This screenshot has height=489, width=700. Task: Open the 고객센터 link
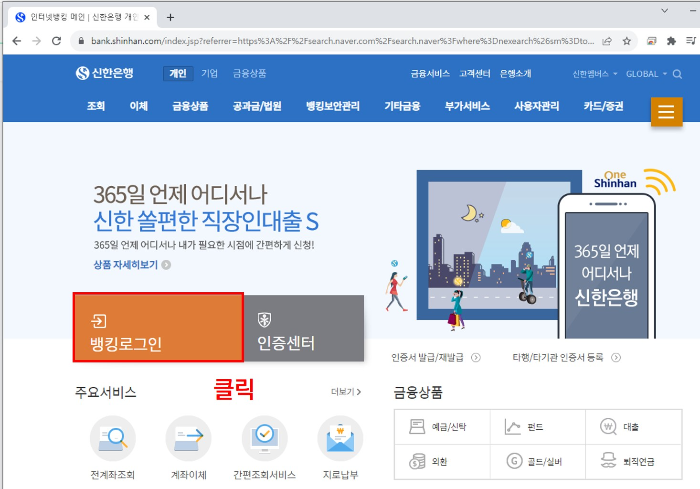click(x=475, y=74)
